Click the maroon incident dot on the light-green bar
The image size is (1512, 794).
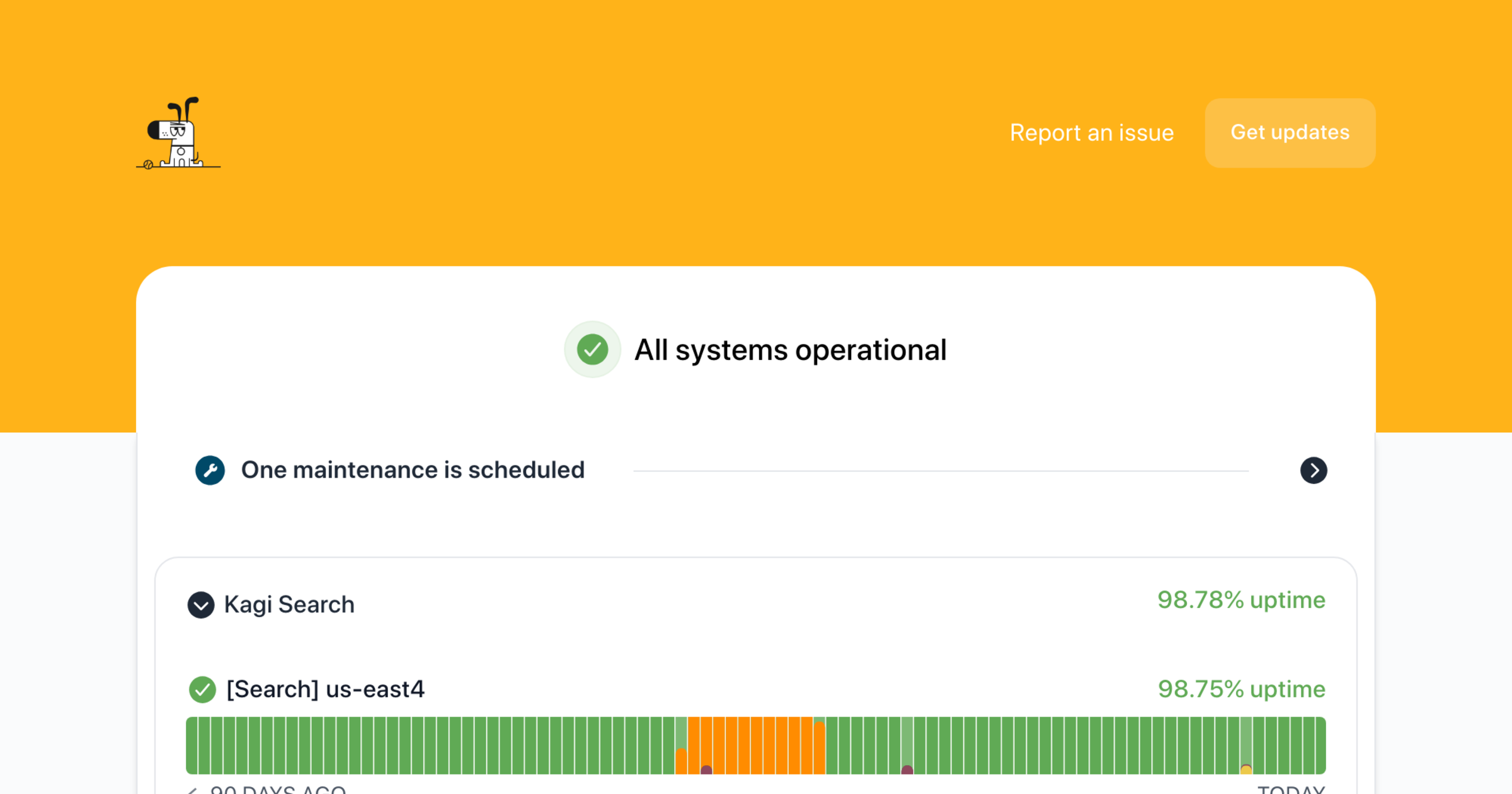click(x=907, y=769)
